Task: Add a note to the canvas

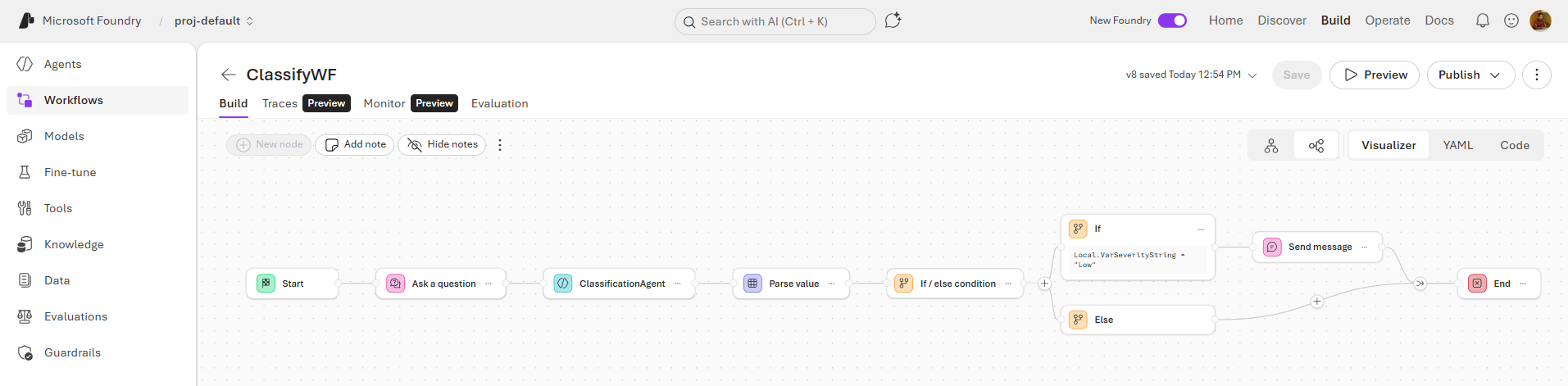Action: [355, 145]
